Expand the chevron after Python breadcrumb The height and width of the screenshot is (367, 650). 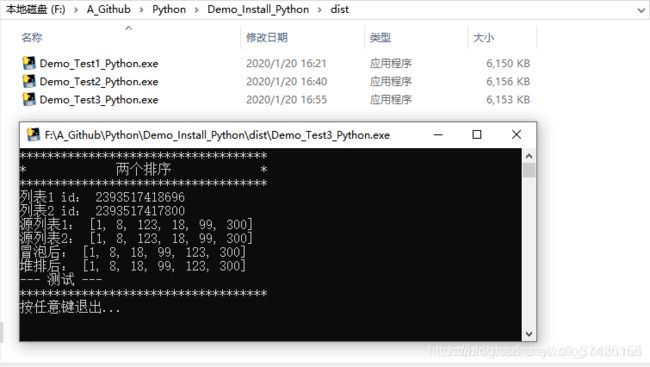[x=197, y=10]
